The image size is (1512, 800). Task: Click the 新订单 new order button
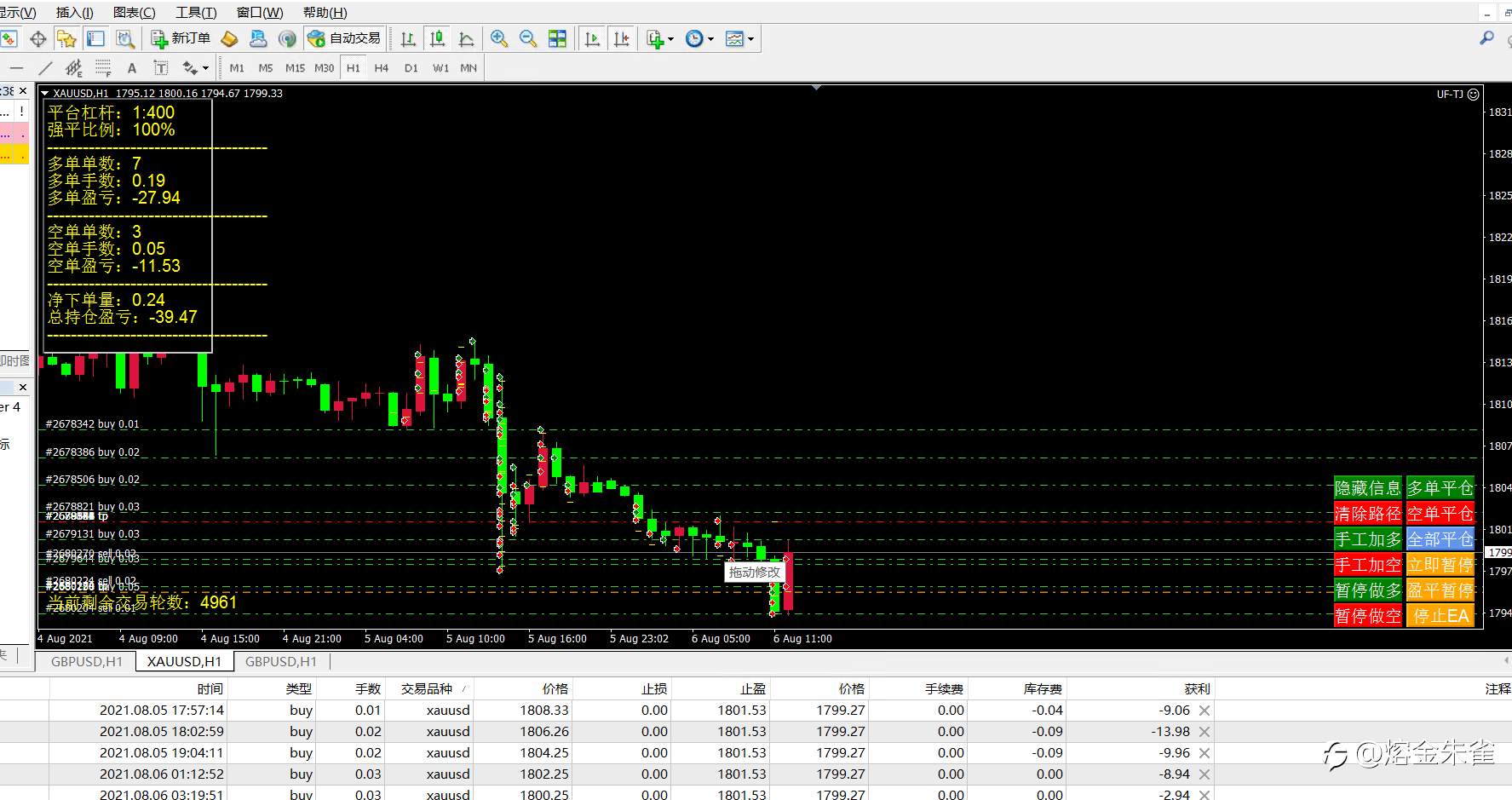(x=181, y=39)
